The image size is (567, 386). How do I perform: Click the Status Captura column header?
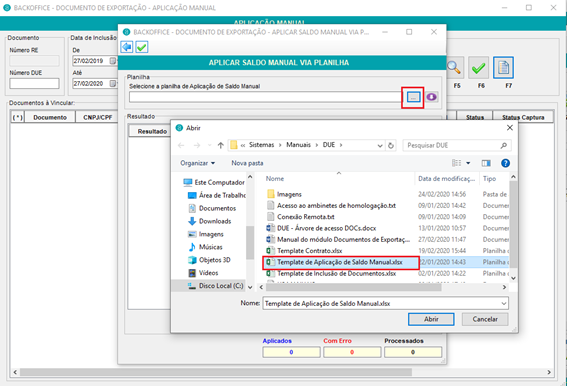523,117
